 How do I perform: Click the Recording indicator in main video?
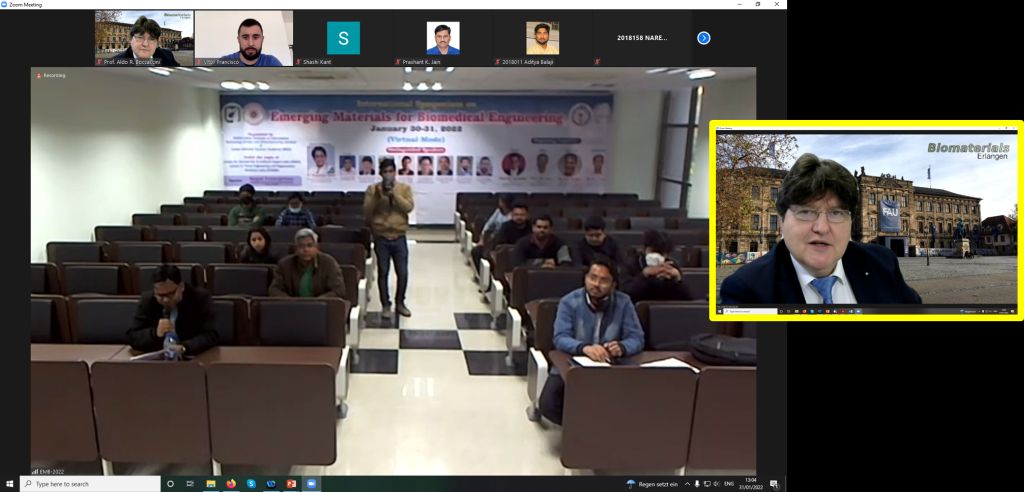51,75
